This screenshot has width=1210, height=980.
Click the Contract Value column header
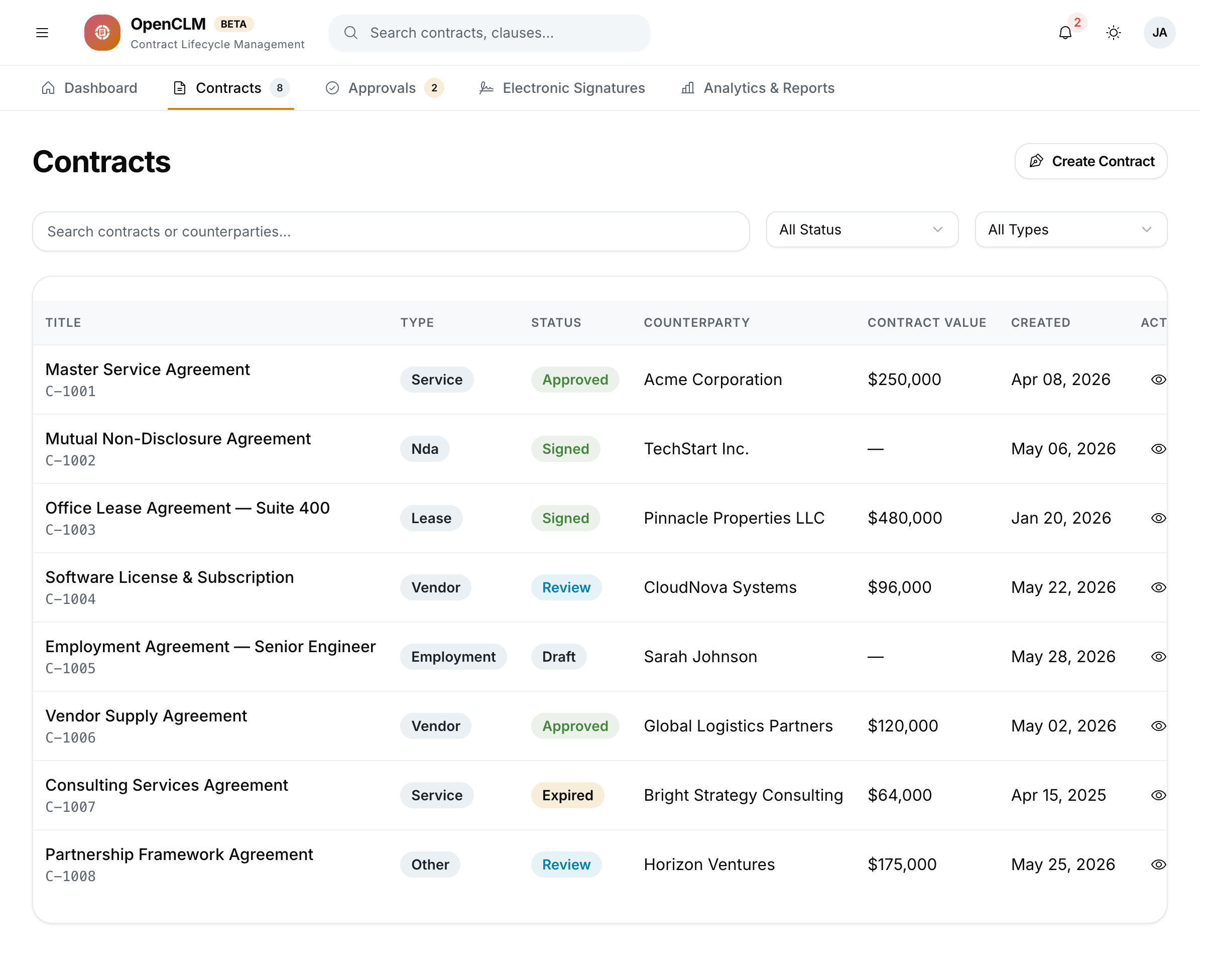(926, 323)
